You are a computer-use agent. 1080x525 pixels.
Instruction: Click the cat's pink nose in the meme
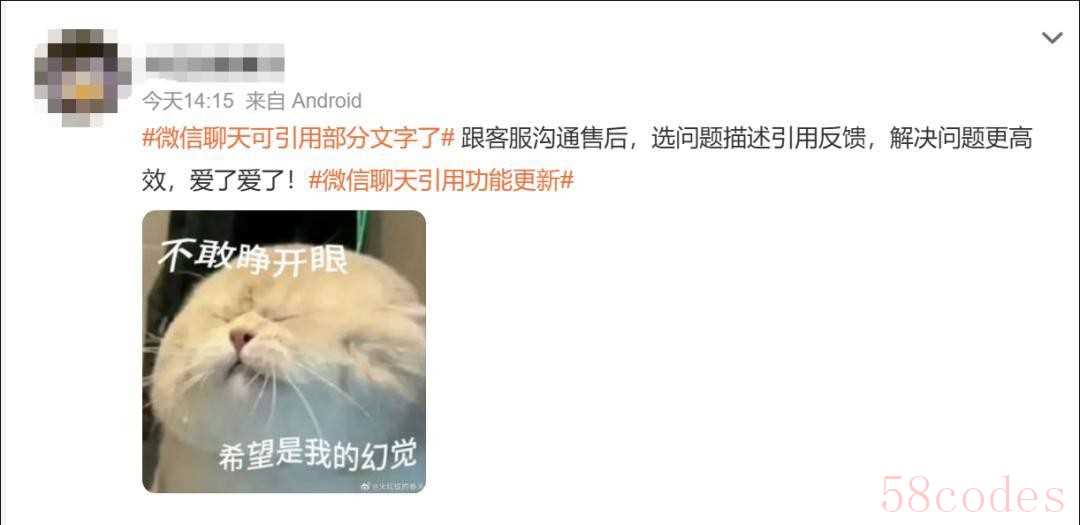pos(242,339)
